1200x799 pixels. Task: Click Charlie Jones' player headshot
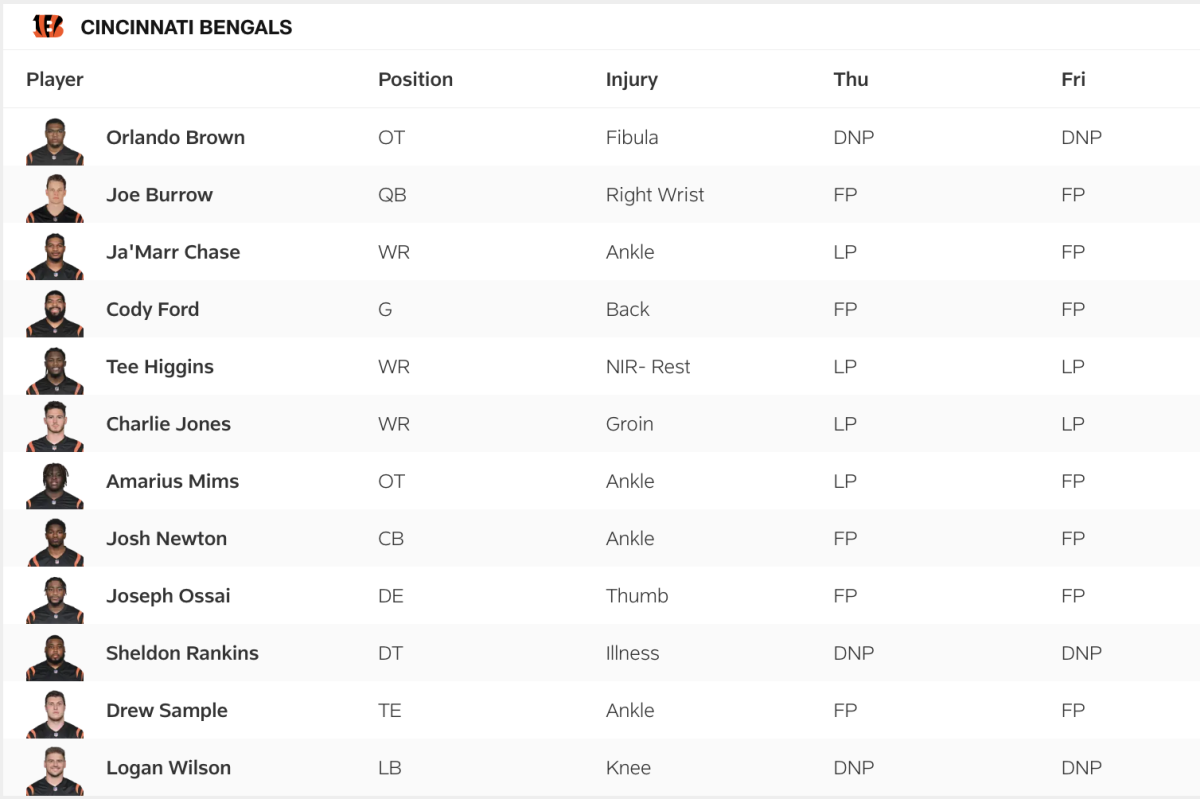tap(55, 427)
